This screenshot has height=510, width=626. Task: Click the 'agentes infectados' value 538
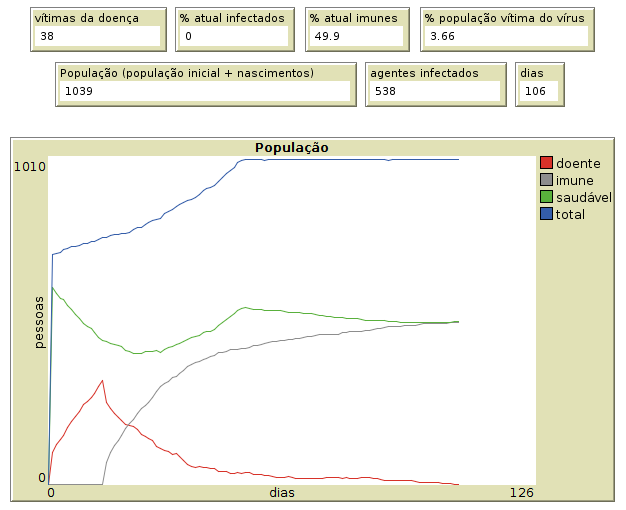434,91
